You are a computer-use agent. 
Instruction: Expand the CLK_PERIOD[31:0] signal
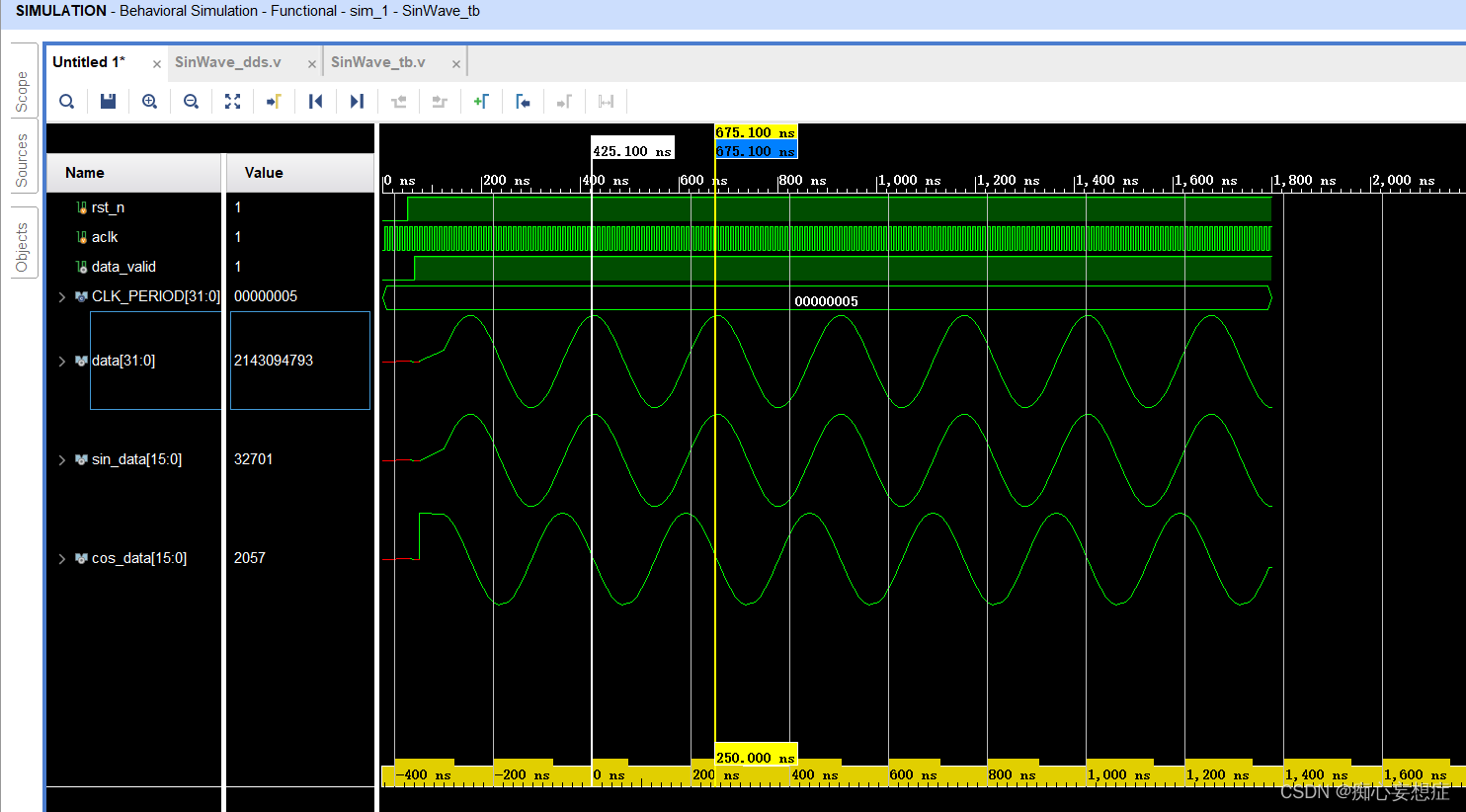[61, 295]
